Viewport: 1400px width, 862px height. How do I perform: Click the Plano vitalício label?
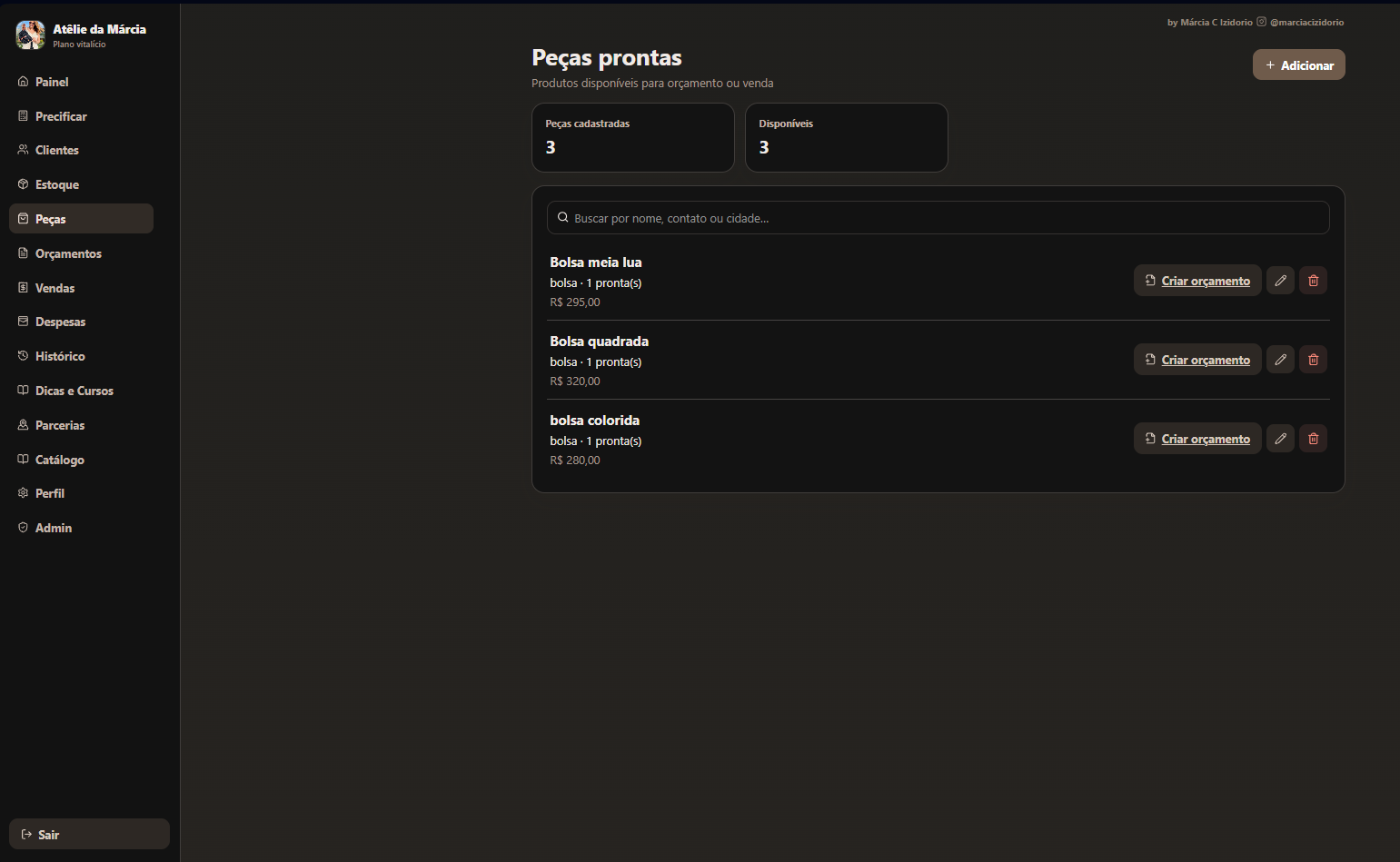pos(79,45)
